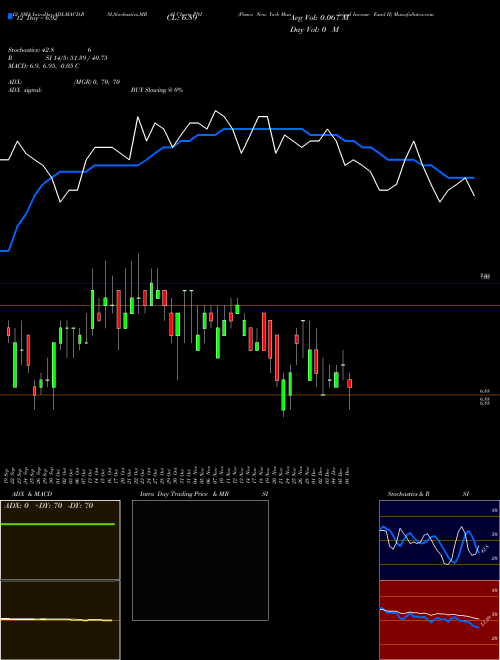This screenshot has width=500, height=660.
Task: Click the "Intra Day Trading Price & MRSI" title
Action: 204,494
